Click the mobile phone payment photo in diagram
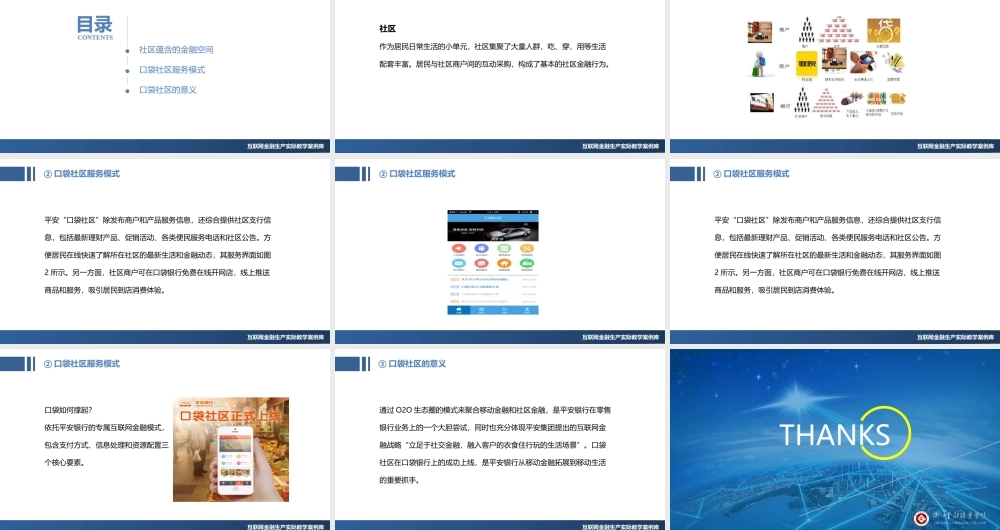The image size is (1000, 530). coord(864,63)
